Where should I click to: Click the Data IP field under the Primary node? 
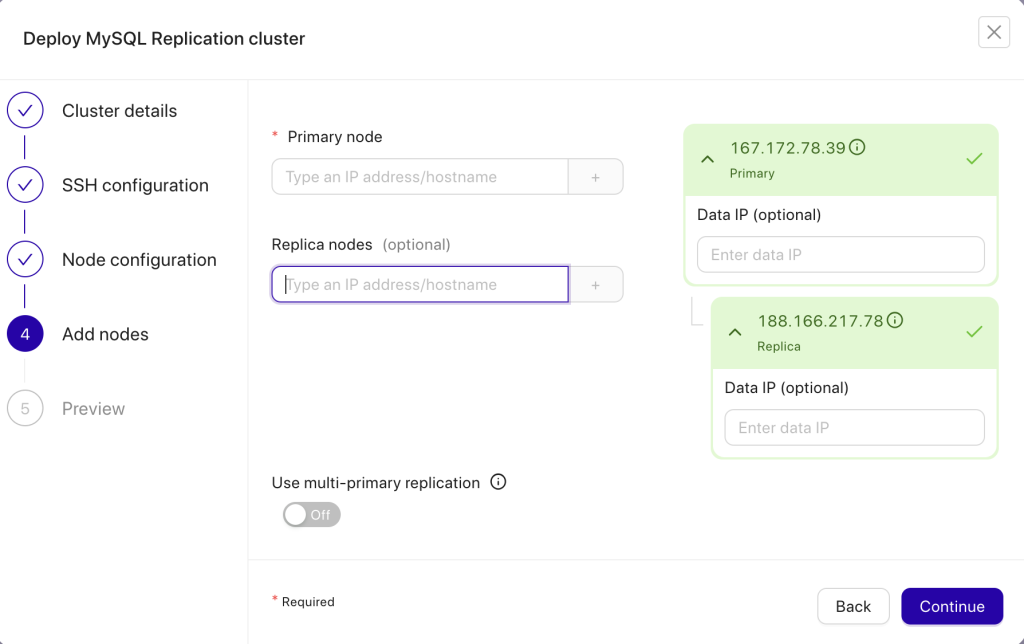coord(840,254)
